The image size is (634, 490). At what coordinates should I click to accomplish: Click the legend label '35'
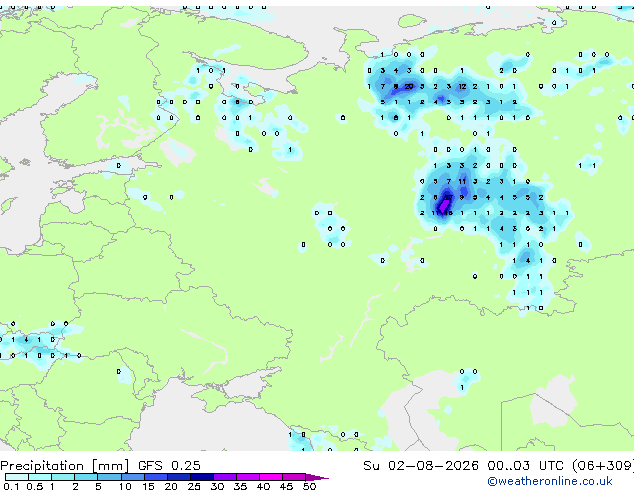[240, 486]
